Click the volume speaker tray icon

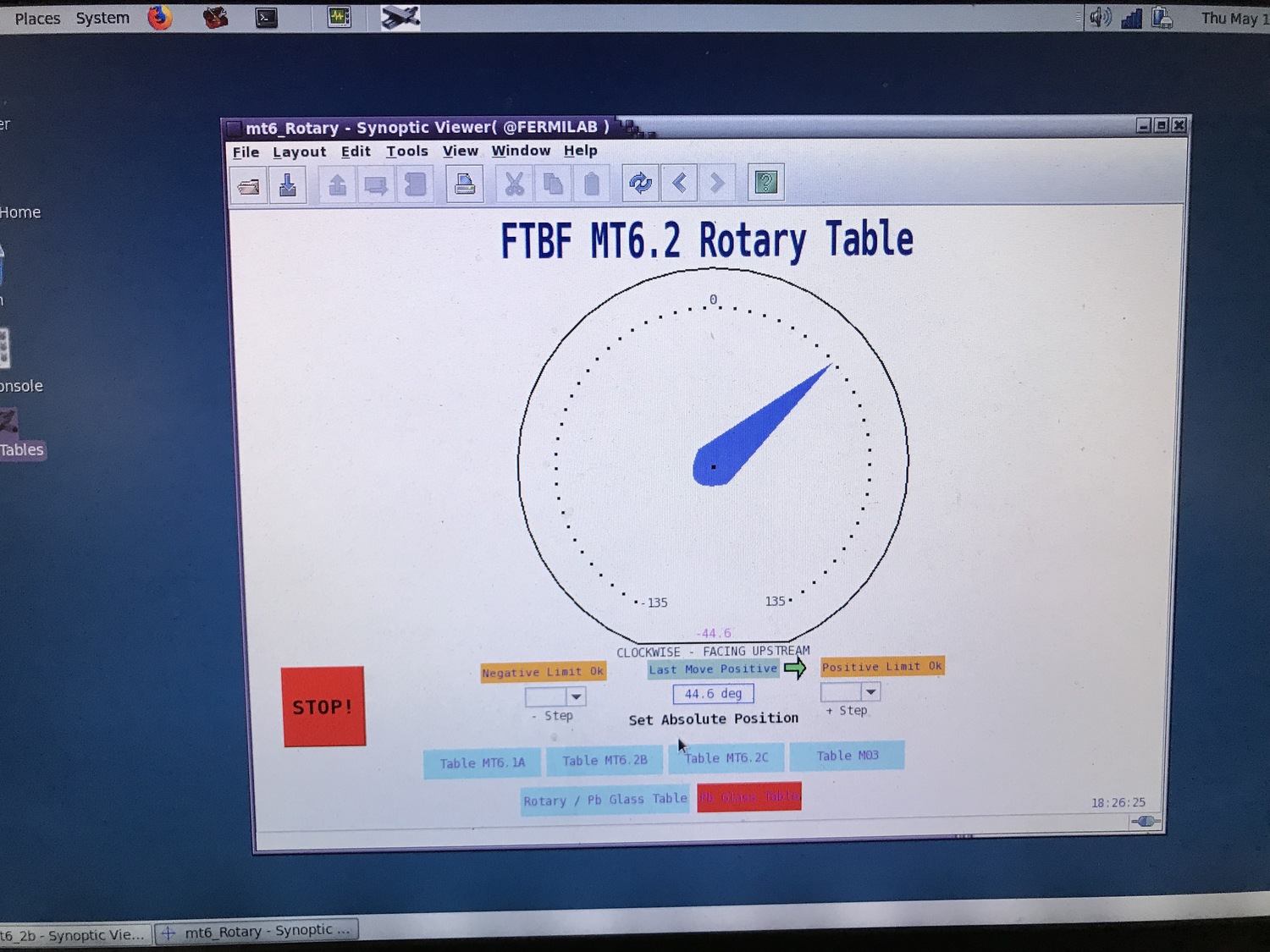click(x=1100, y=17)
